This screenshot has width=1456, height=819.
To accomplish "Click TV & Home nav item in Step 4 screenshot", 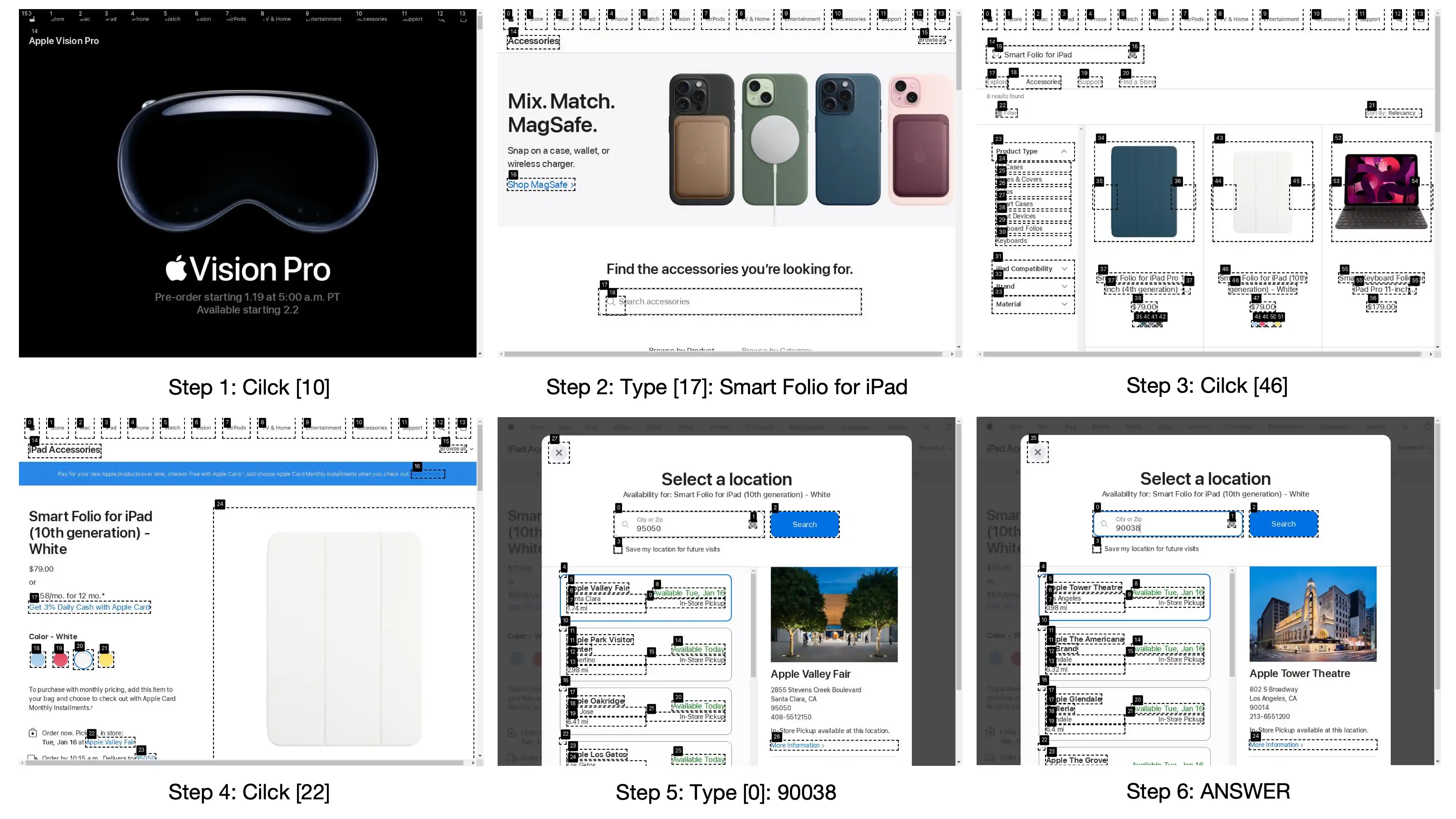I will 276,428.
